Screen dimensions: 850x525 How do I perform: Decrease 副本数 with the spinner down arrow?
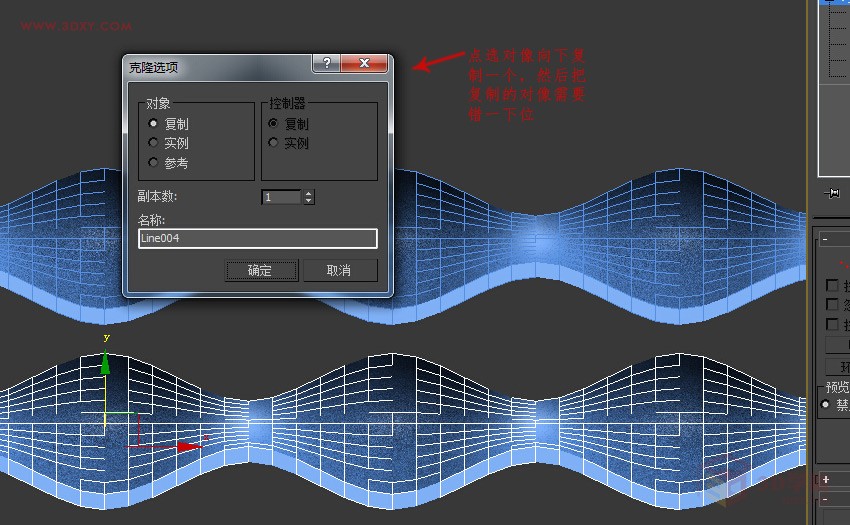(308, 201)
